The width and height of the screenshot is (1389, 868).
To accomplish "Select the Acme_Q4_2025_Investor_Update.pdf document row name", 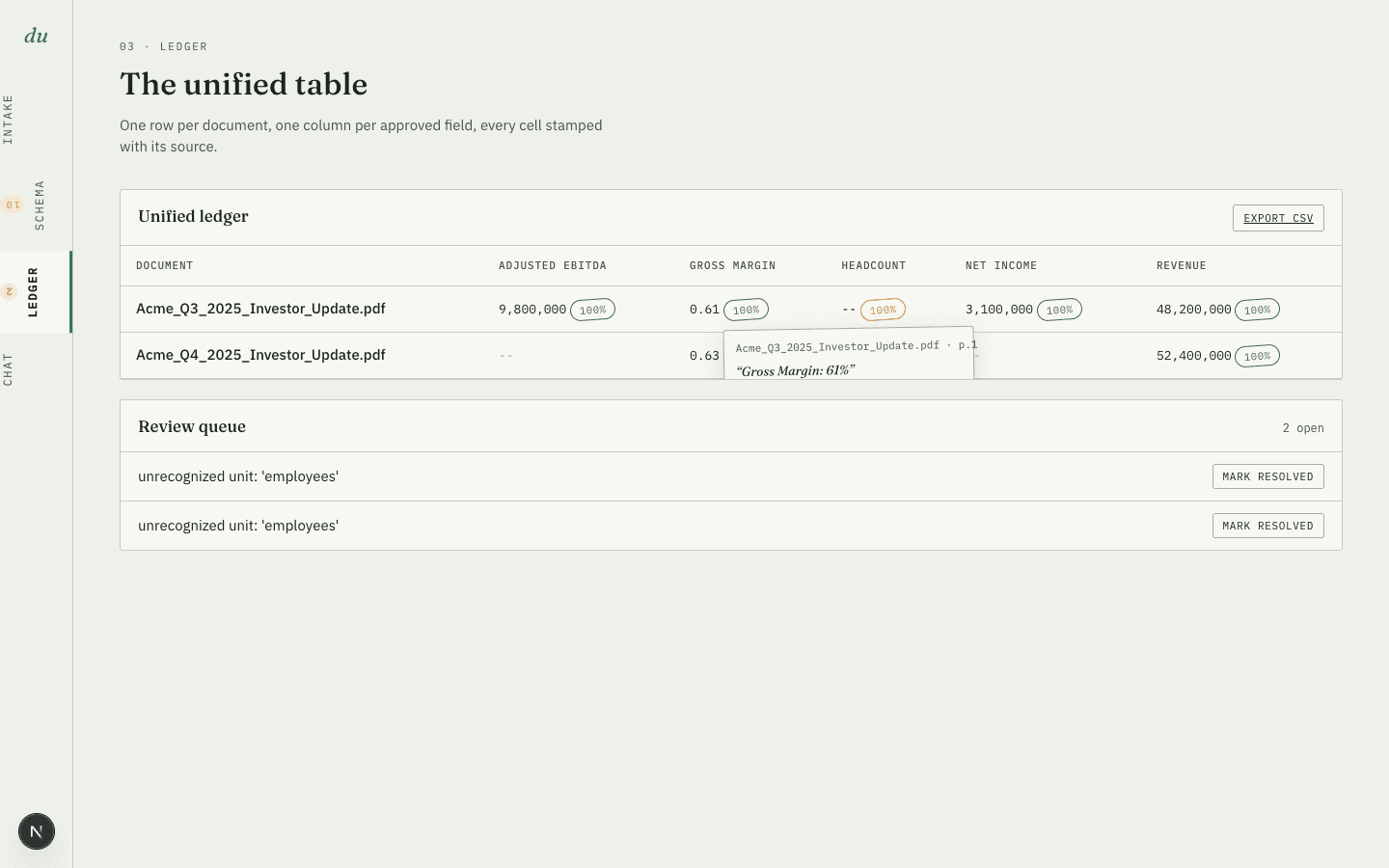I will click(260, 355).
